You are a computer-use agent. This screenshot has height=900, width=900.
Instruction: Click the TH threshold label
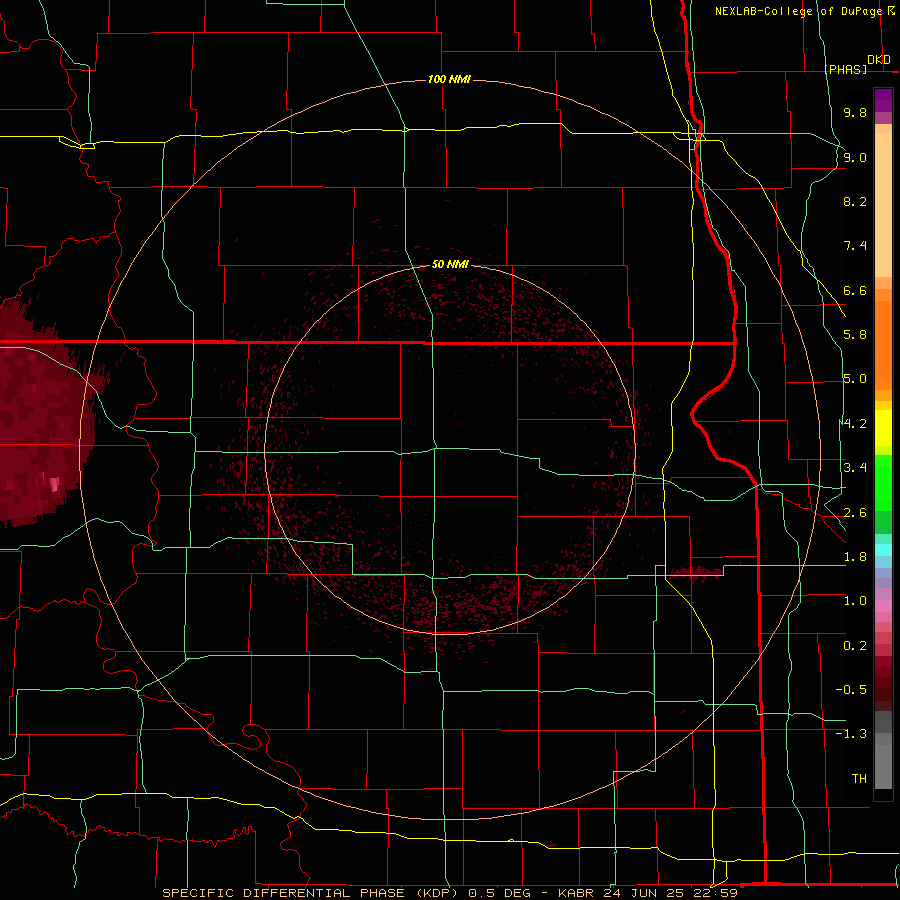[859, 779]
